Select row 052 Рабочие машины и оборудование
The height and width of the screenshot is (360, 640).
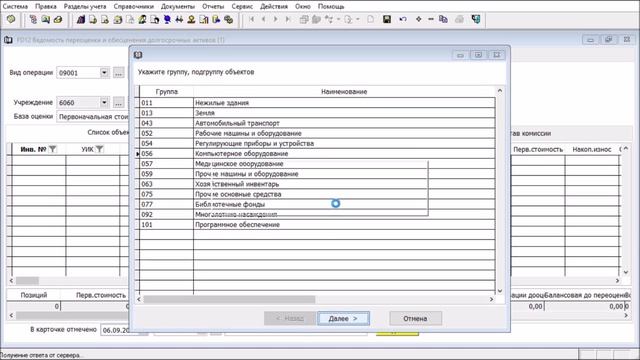point(317,133)
